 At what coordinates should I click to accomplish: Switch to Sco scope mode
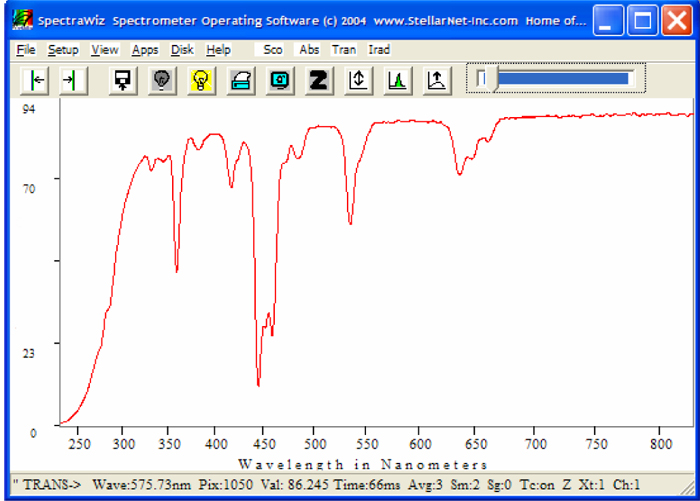(x=273, y=50)
